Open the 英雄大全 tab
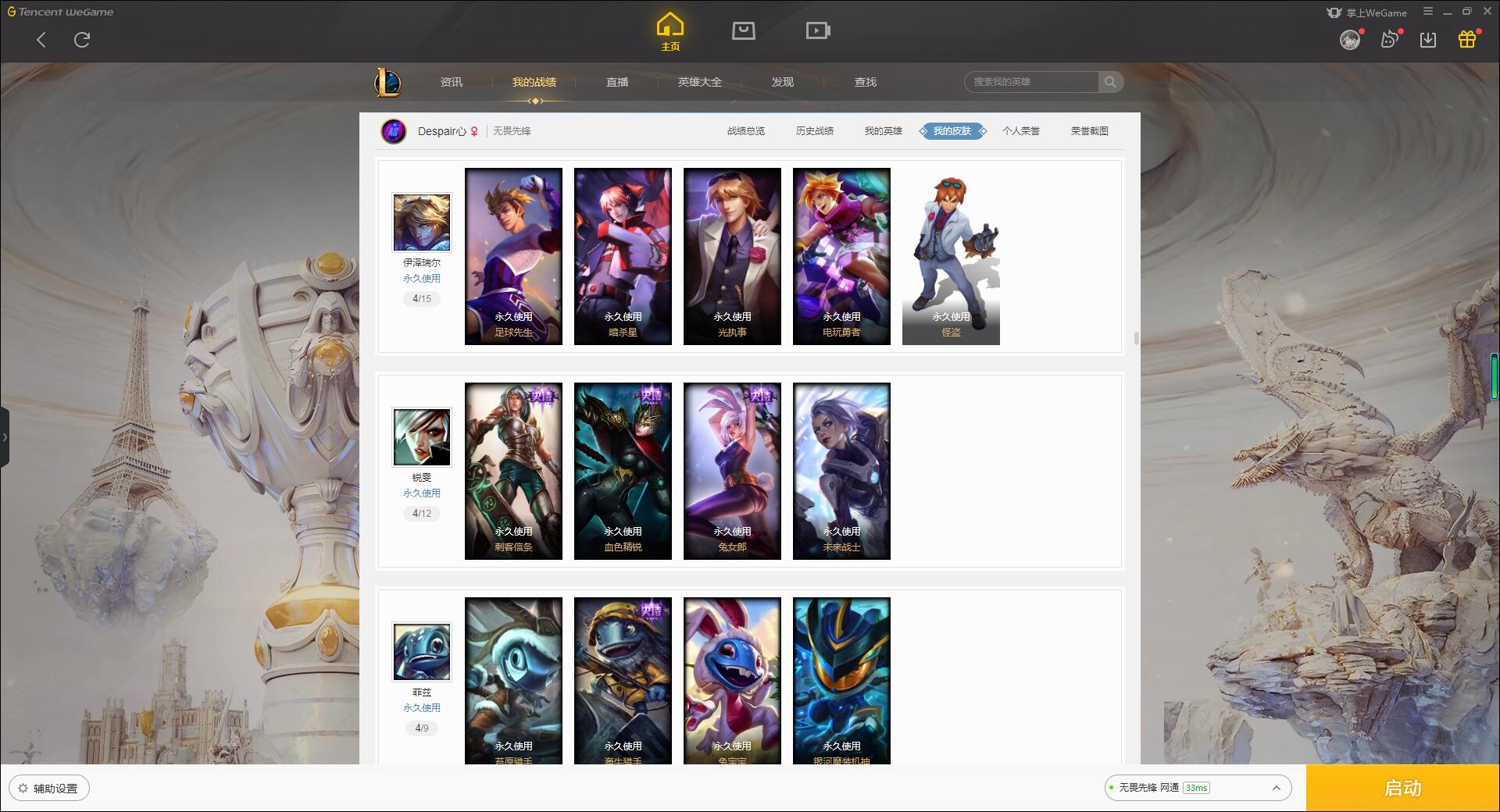Image resolution: width=1500 pixels, height=812 pixels. click(700, 82)
